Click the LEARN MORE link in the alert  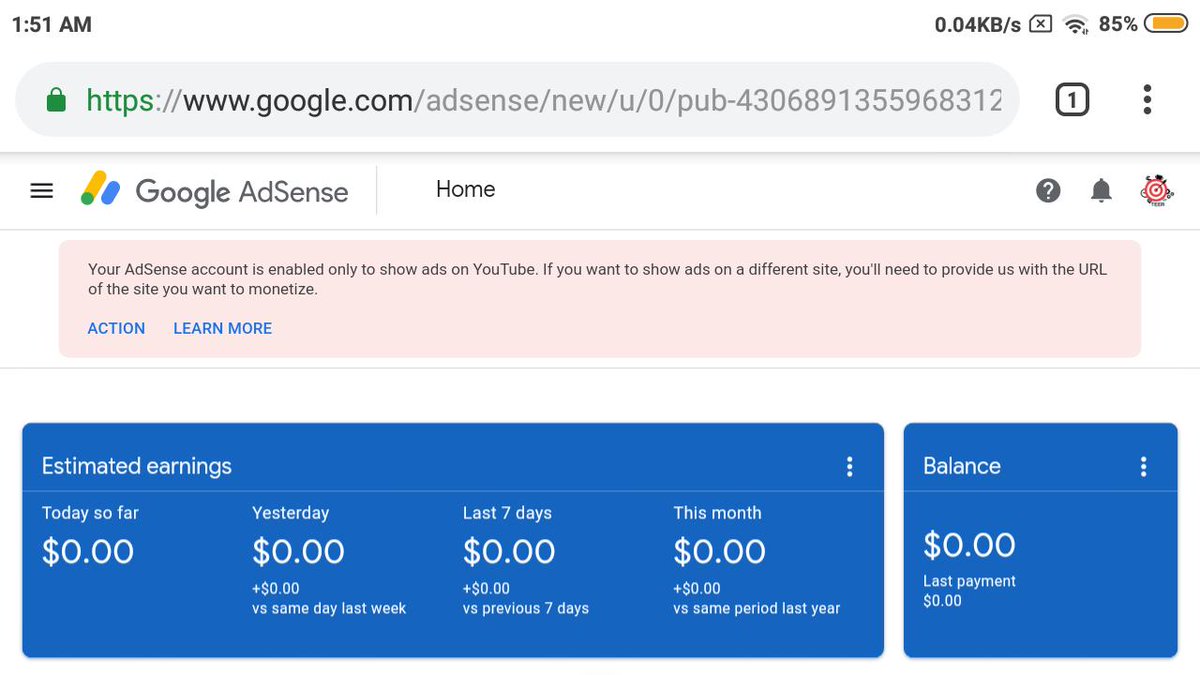click(222, 328)
